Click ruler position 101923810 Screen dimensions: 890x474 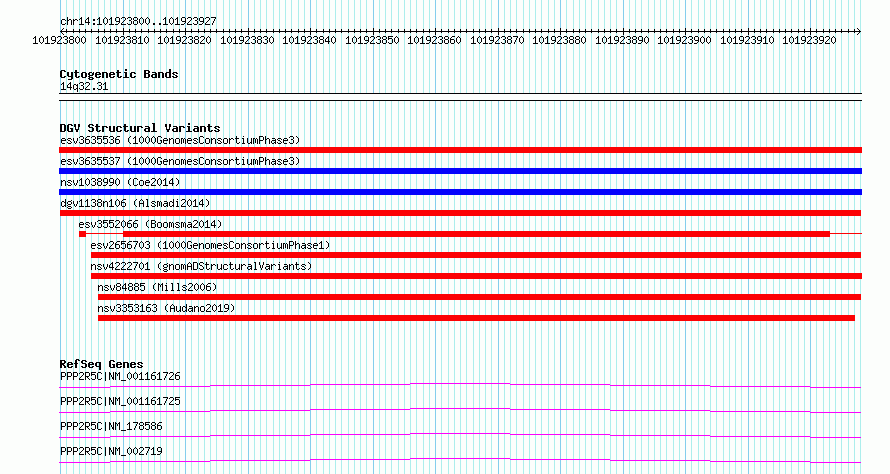point(122,40)
